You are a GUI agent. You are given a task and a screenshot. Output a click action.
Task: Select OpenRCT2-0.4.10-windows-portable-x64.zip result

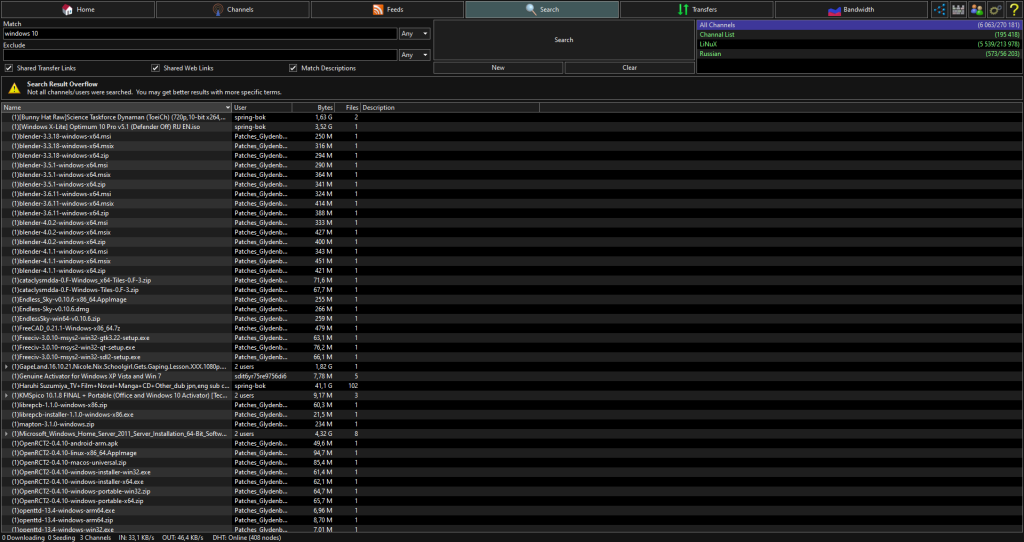click(512, 501)
